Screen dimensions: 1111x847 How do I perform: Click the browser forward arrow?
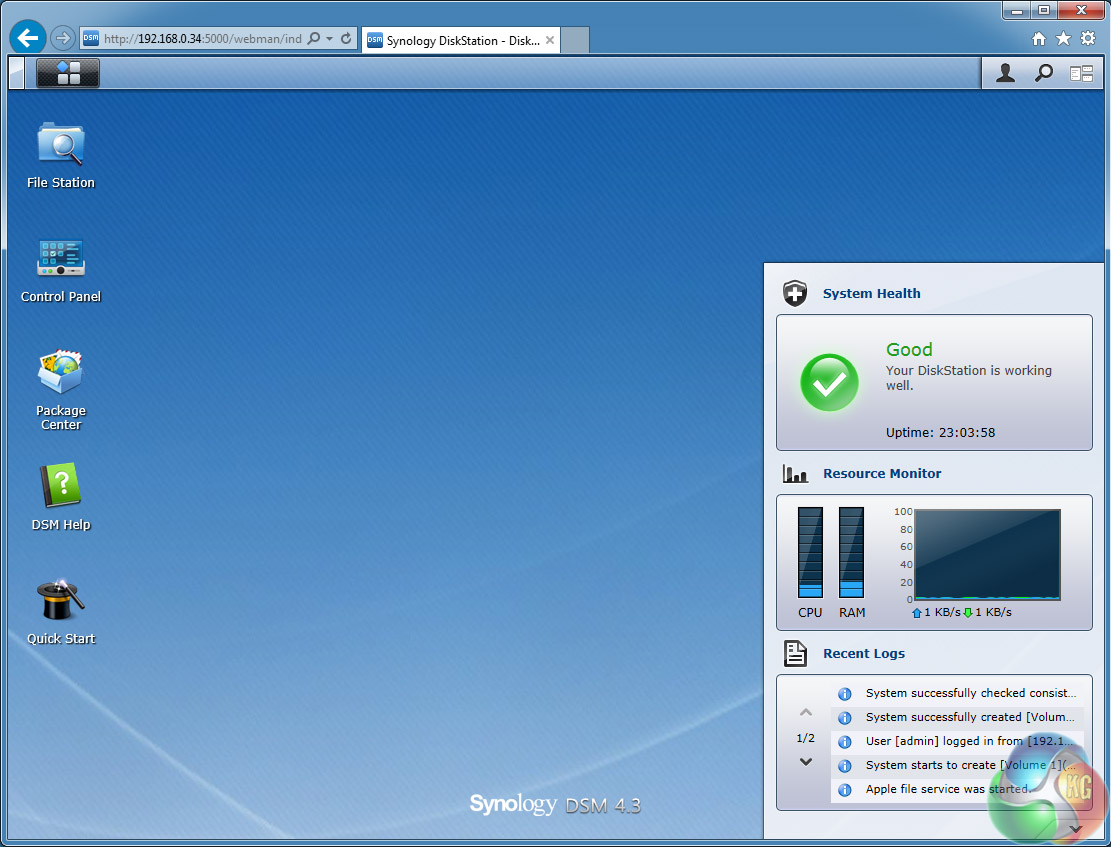(62, 38)
